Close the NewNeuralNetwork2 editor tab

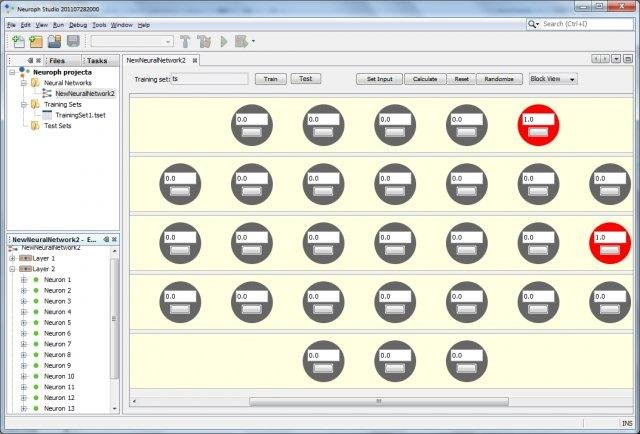195,60
